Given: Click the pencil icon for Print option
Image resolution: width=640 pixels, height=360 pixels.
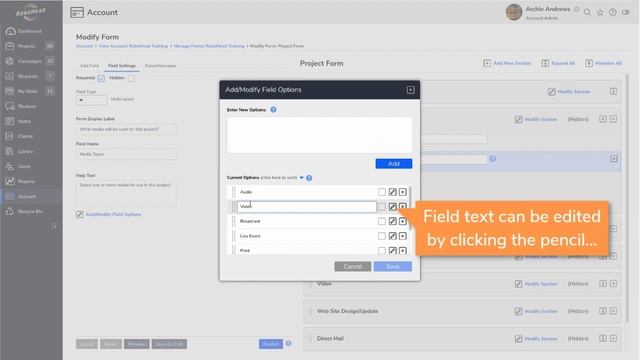Looking at the screenshot, I should point(392,250).
